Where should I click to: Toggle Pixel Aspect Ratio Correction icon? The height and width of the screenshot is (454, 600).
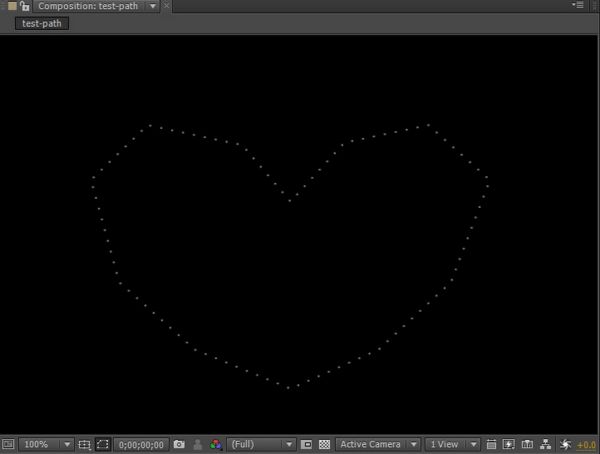tap(491, 444)
